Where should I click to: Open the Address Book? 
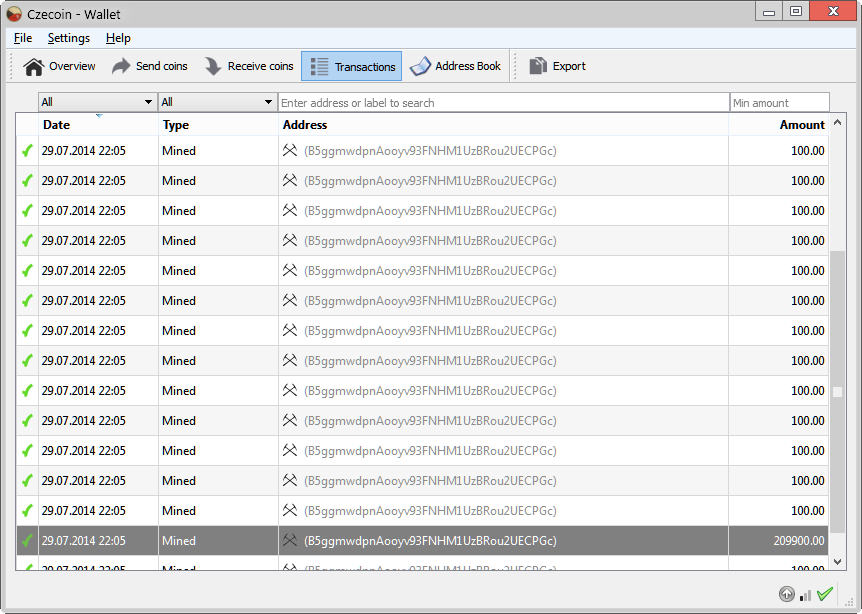(x=455, y=67)
